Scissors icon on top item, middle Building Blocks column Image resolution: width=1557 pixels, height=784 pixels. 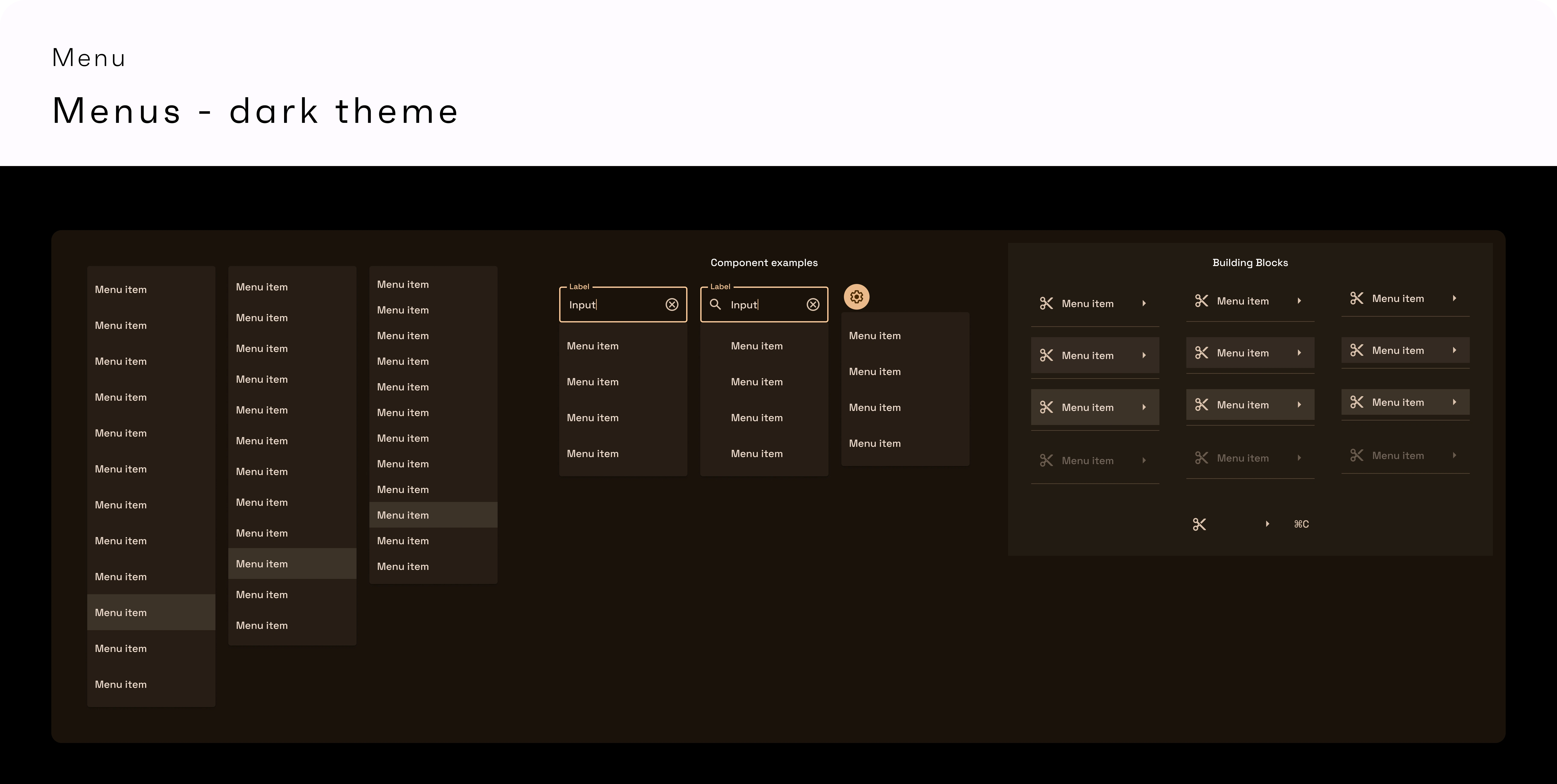pyautogui.click(x=1202, y=301)
